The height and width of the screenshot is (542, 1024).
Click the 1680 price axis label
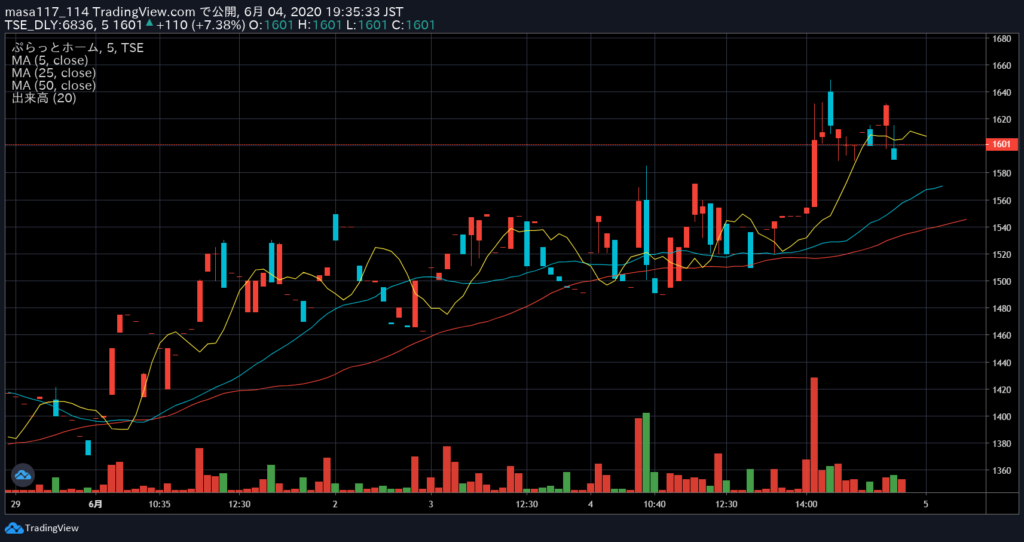tap(1002, 39)
